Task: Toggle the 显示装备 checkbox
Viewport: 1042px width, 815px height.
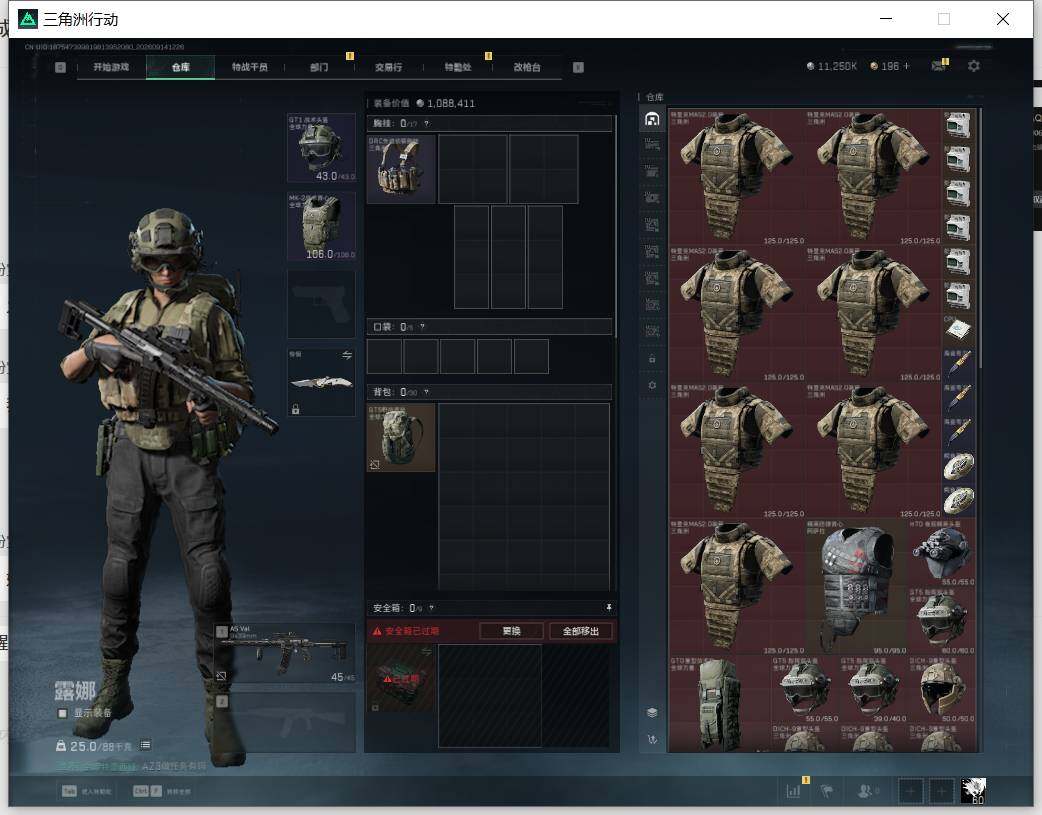Action: coord(62,713)
